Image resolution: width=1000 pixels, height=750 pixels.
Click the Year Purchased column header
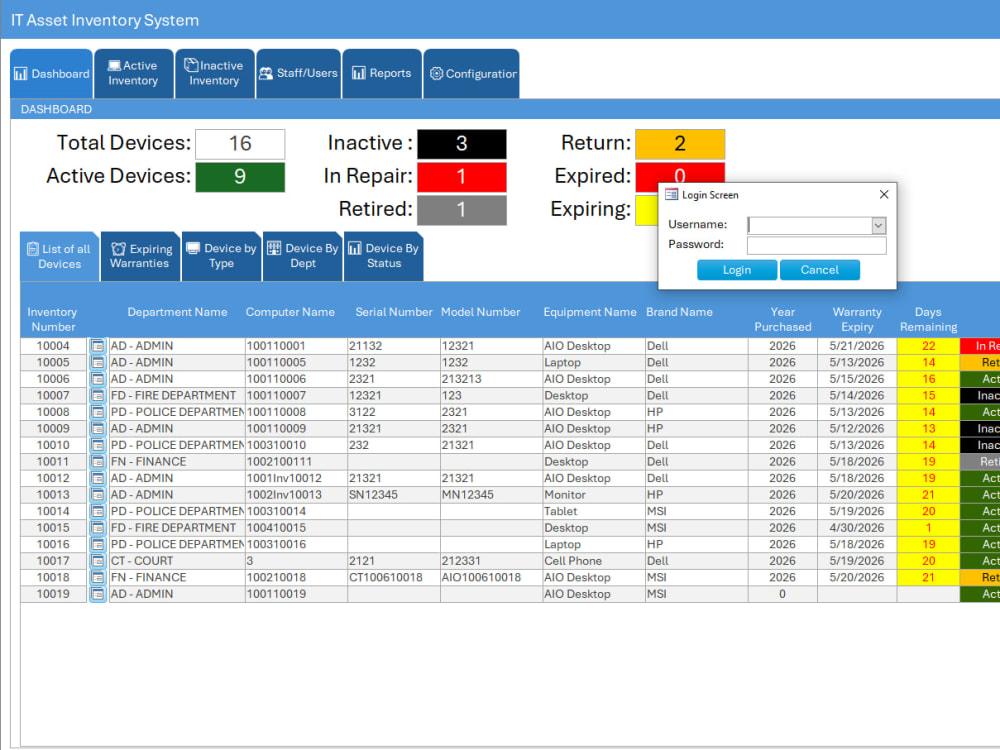coord(783,320)
